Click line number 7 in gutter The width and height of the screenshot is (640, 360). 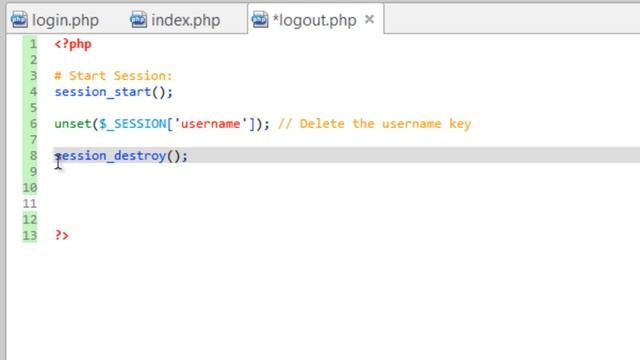tap(33, 140)
